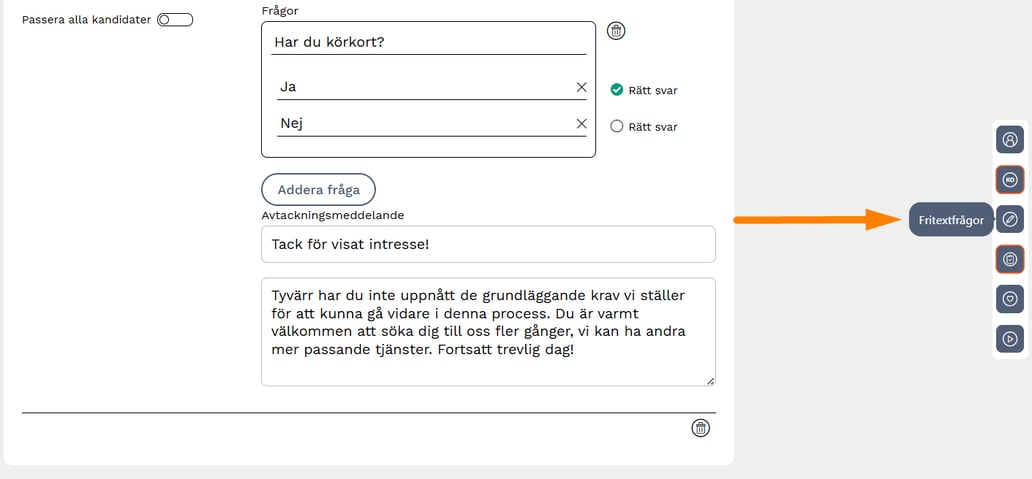Screen dimensions: 1032x479
Task: Toggle 'Passera alla kandidater' switch
Action: coord(174,19)
